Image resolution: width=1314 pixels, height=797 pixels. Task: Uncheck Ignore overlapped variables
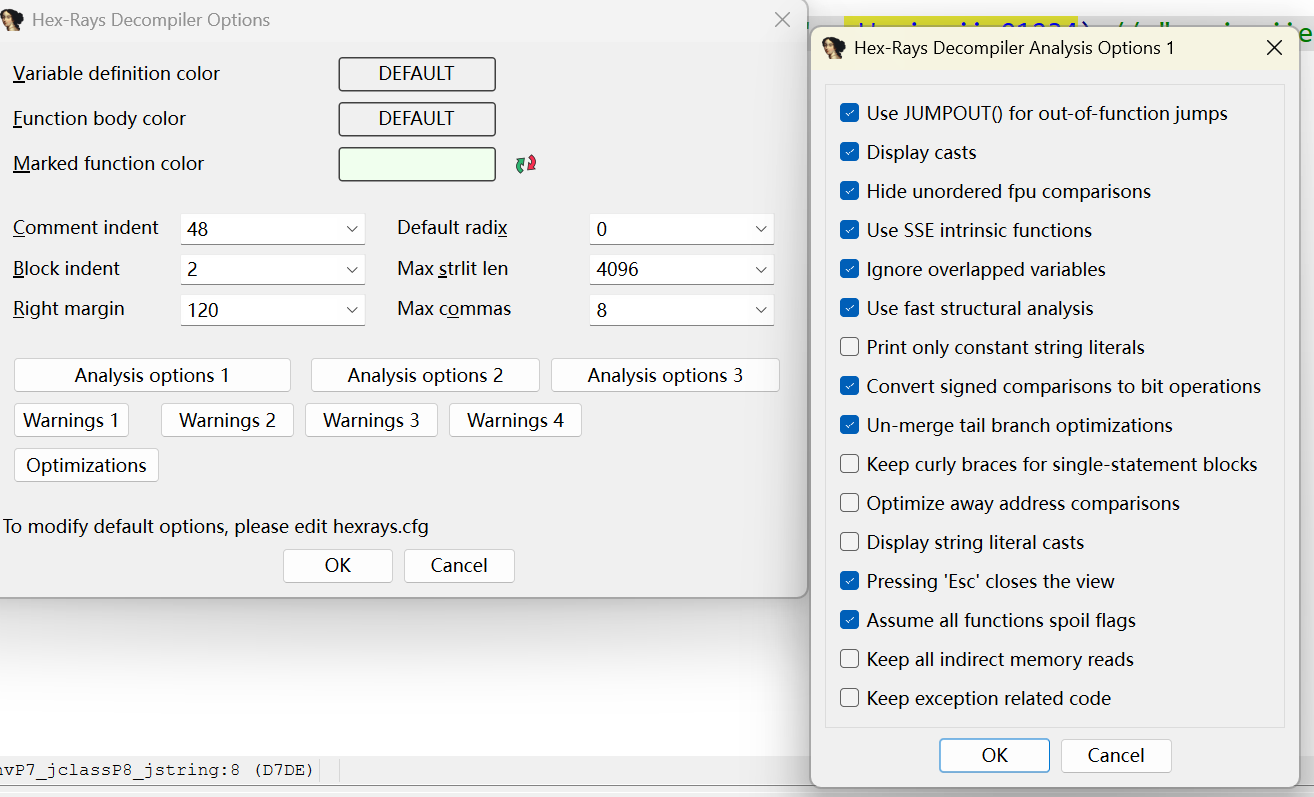point(850,270)
